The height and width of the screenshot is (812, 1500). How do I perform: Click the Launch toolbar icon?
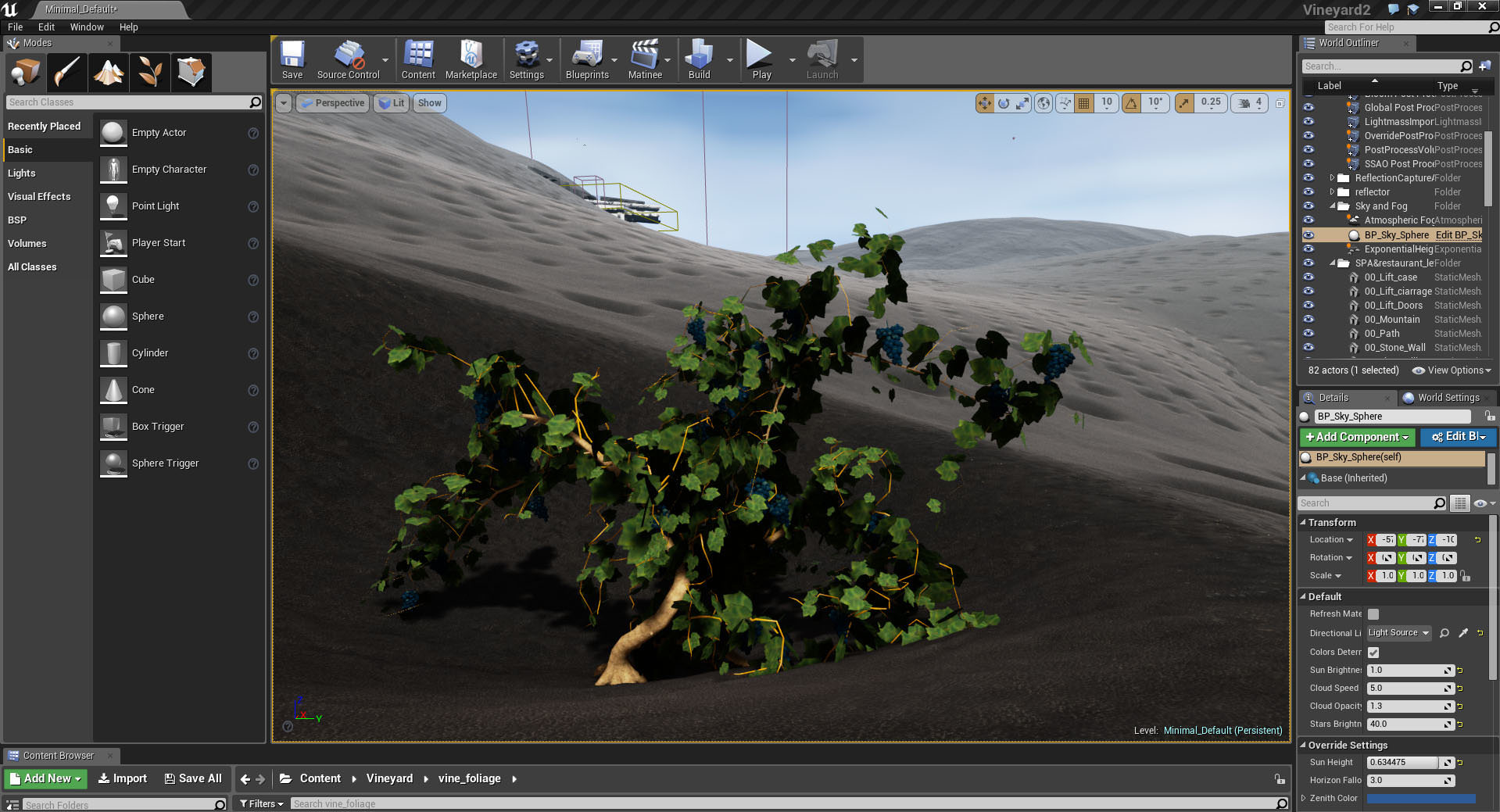pyautogui.click(x=822, y=59)
